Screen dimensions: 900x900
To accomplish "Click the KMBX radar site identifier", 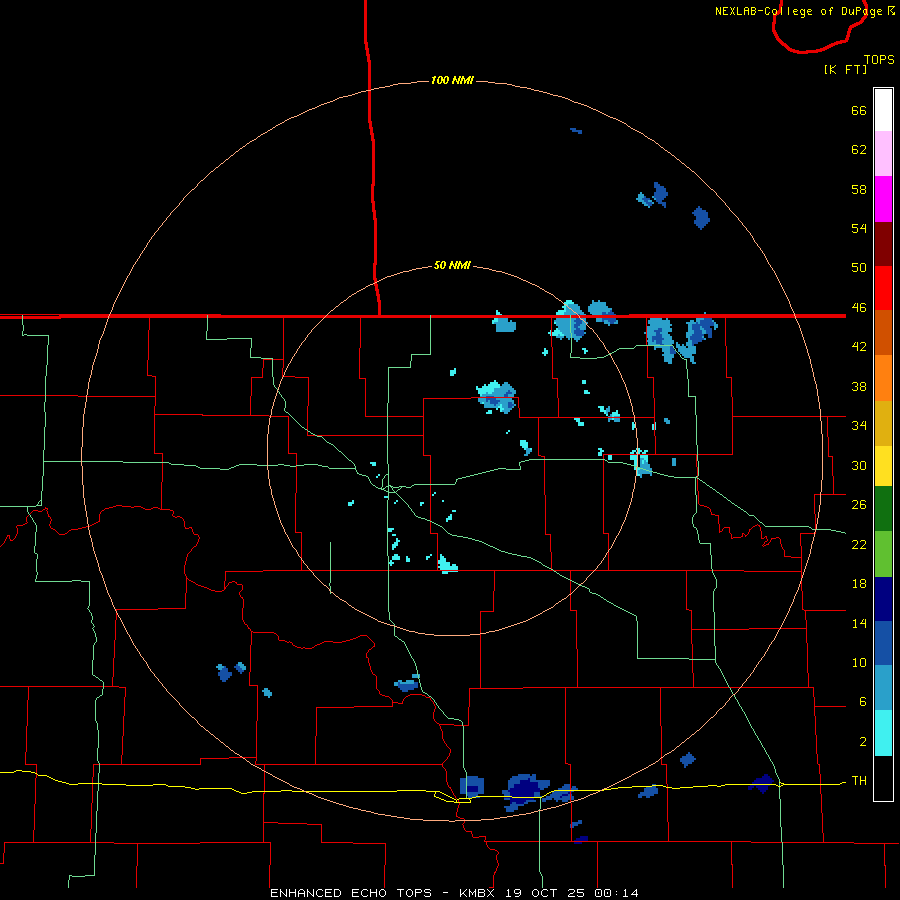I will (479, 893).
